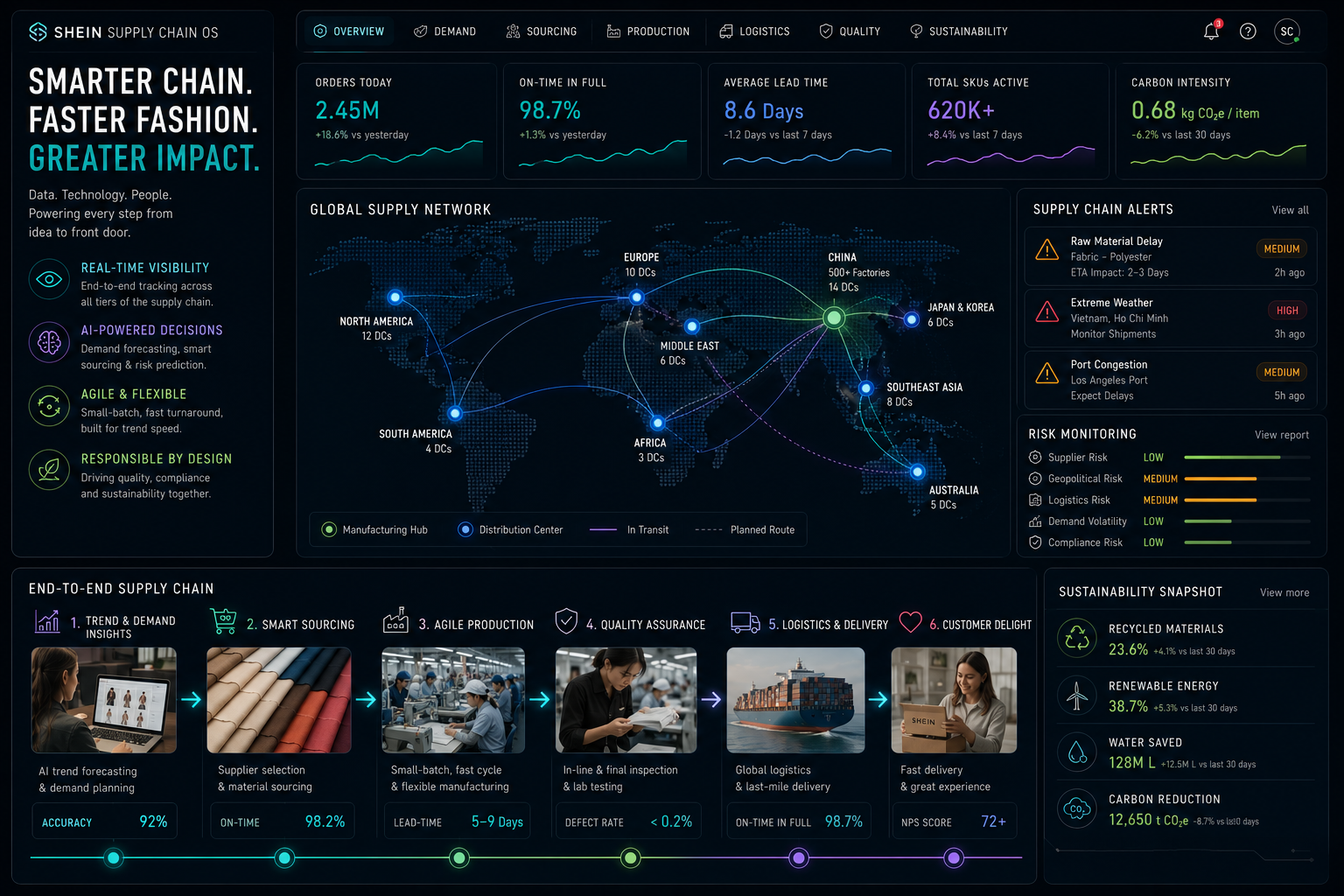Viewport: 1344px width, 896px height.
Task: Click the NPS Score 72+ value
Action: [x=994, y=822]
